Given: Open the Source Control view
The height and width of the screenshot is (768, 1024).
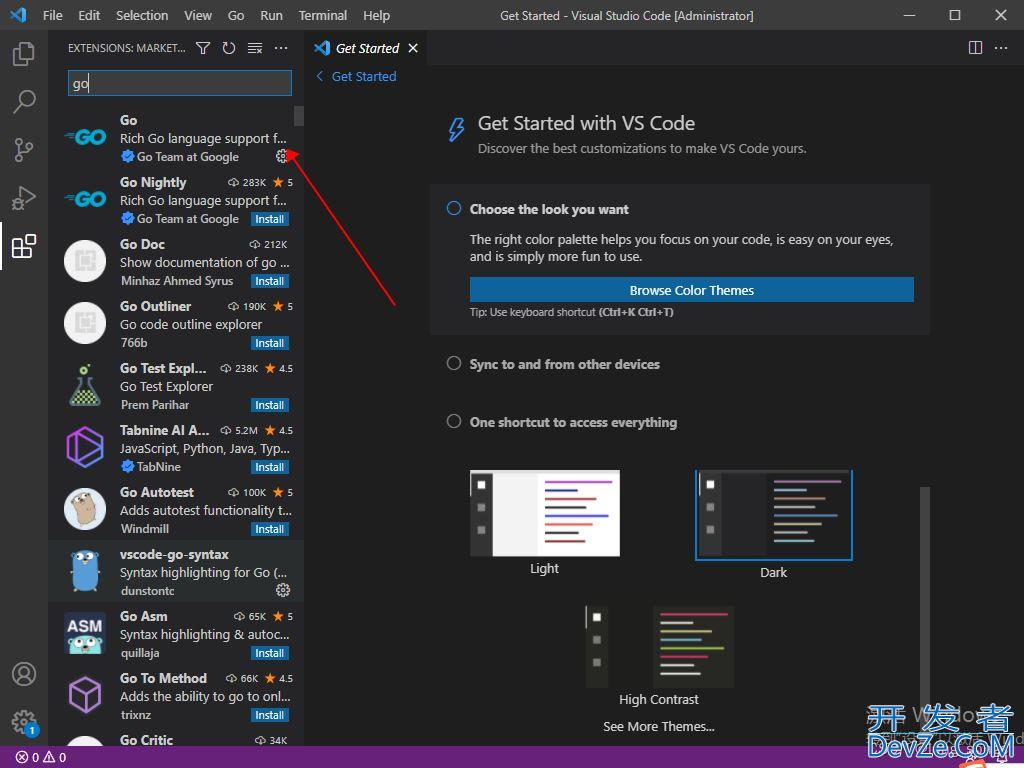Looking at the screenshot, I should point(24,150).
